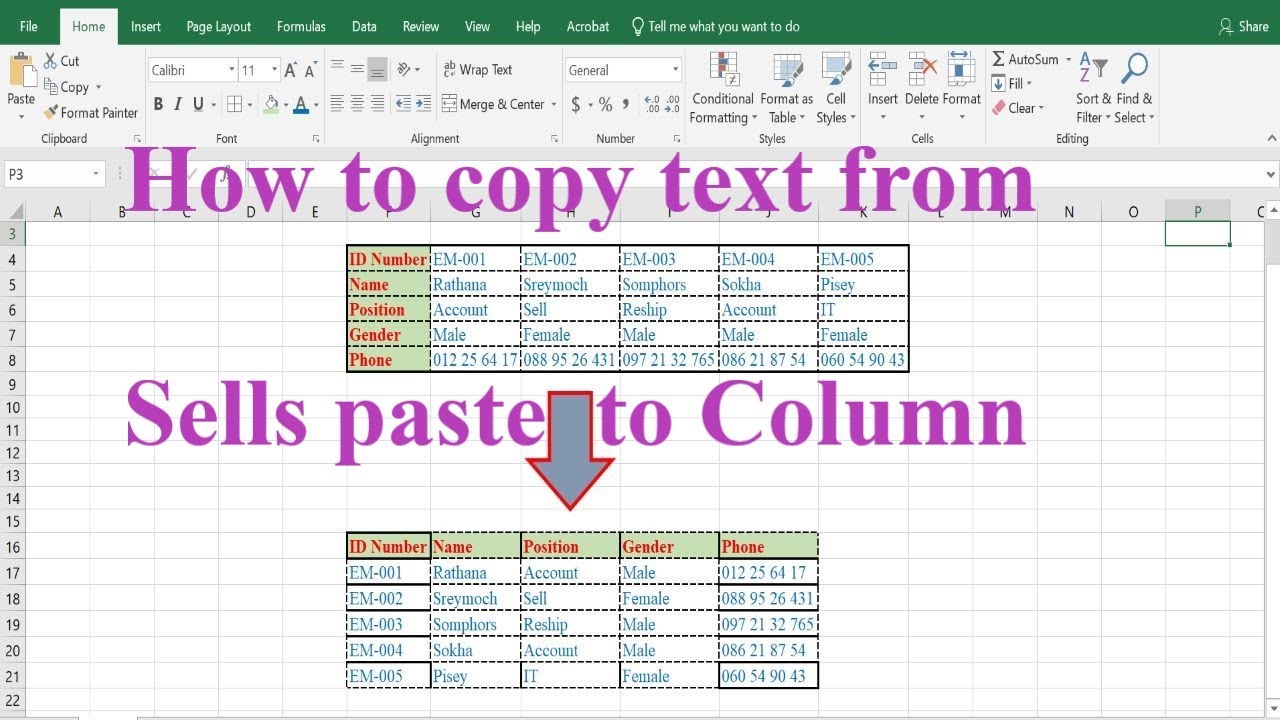Open Find & Select magnifier

pyautogui.click(x=1134, y=70)
